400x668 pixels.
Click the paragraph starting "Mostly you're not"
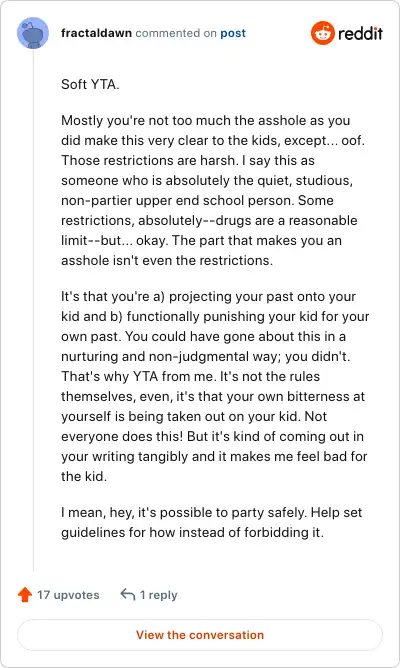coord(213,190)
